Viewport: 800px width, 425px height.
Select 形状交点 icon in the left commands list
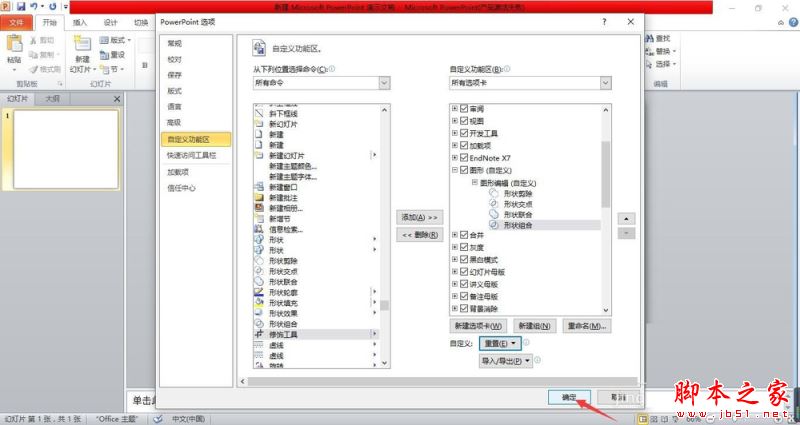259,271
